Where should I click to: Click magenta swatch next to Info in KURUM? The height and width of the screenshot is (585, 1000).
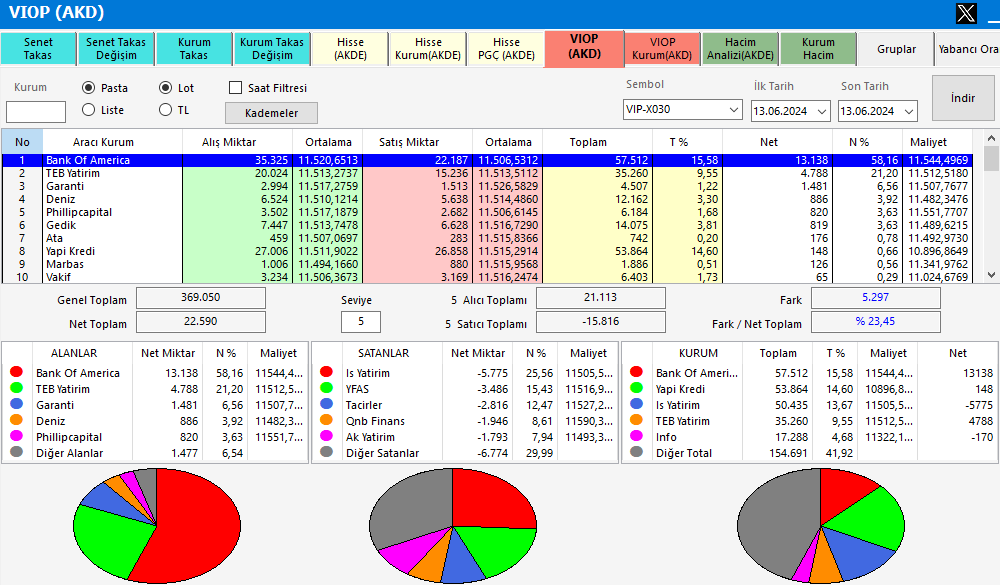tap(636, 436)
